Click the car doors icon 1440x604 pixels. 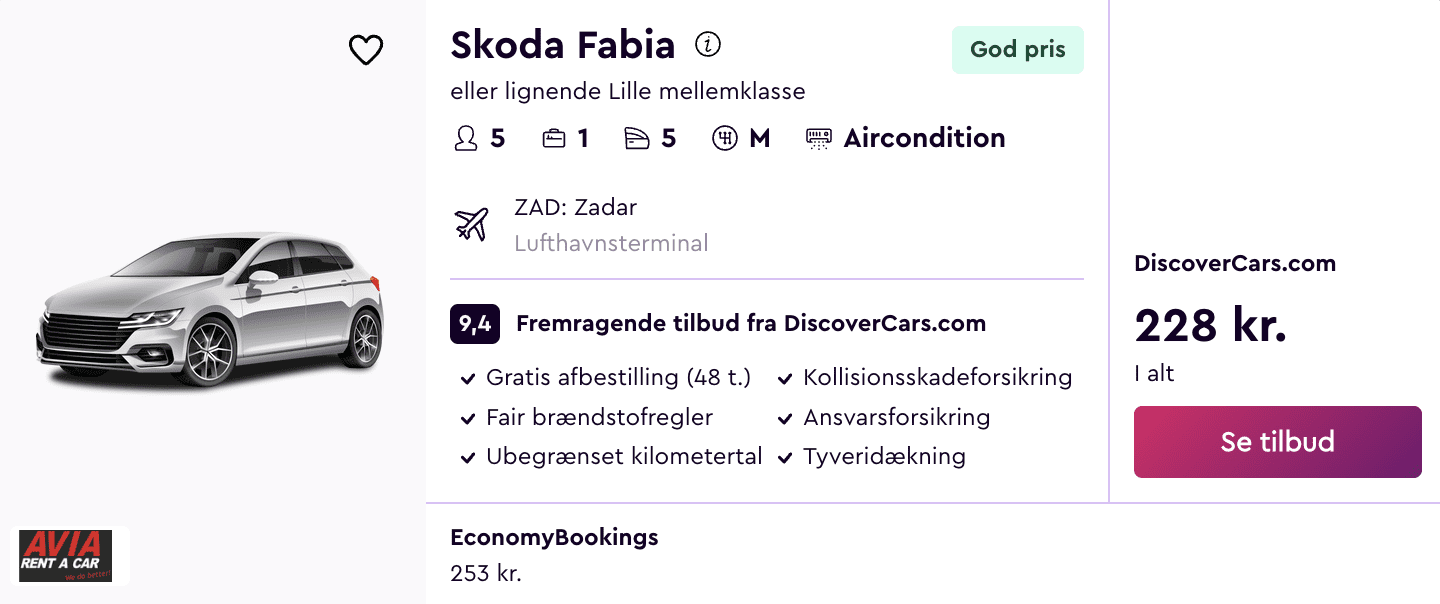point(637,138)
